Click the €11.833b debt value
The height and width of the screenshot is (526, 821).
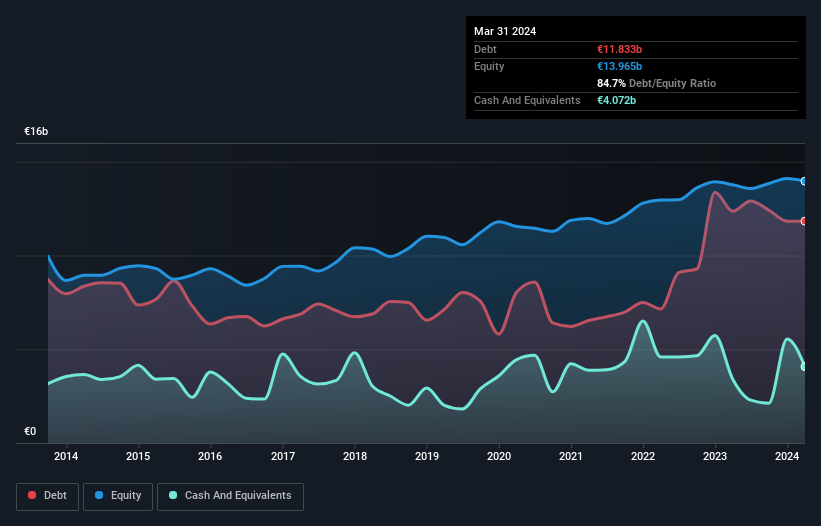[x=619, y=49]
